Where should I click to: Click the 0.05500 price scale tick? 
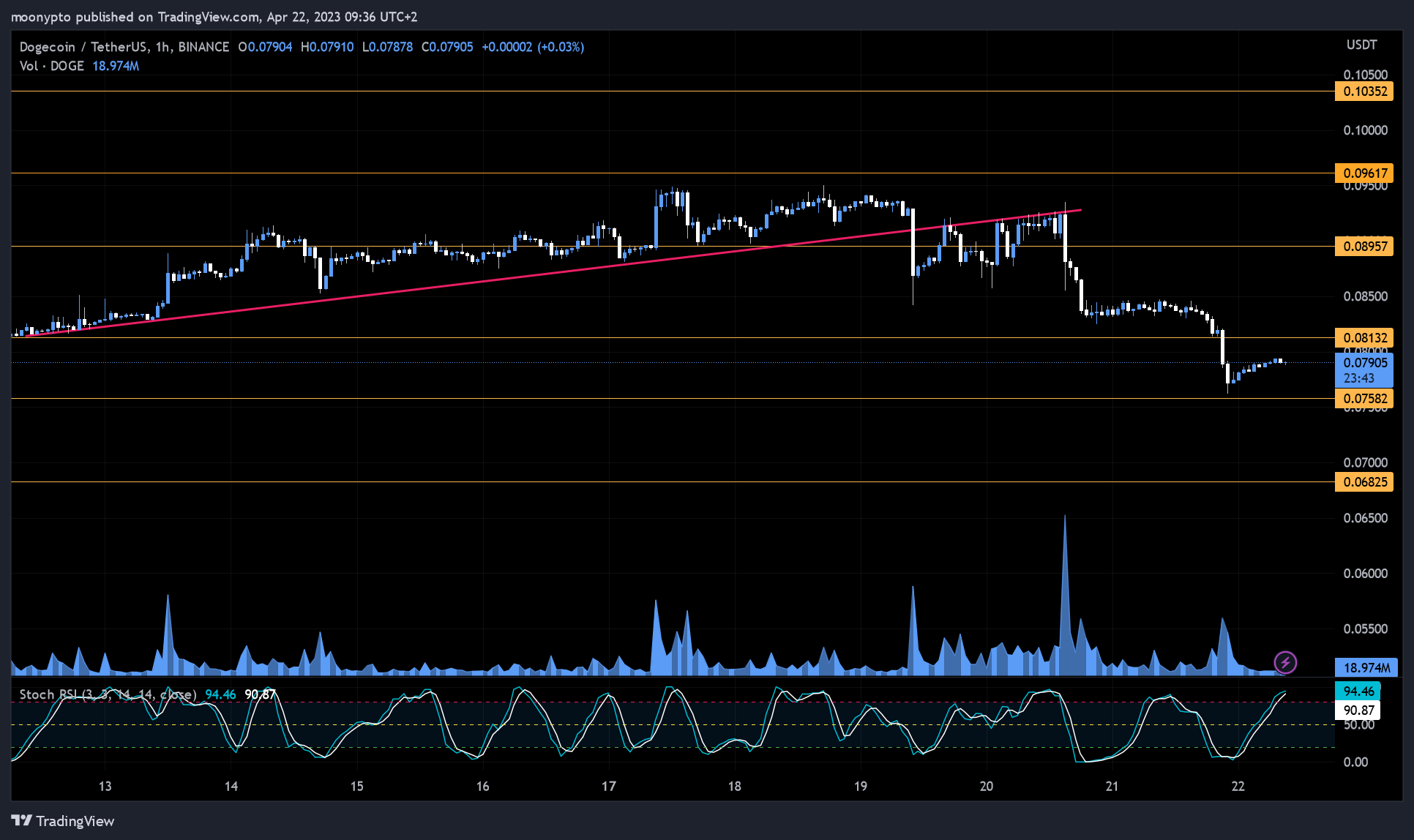click(1365, 629)
